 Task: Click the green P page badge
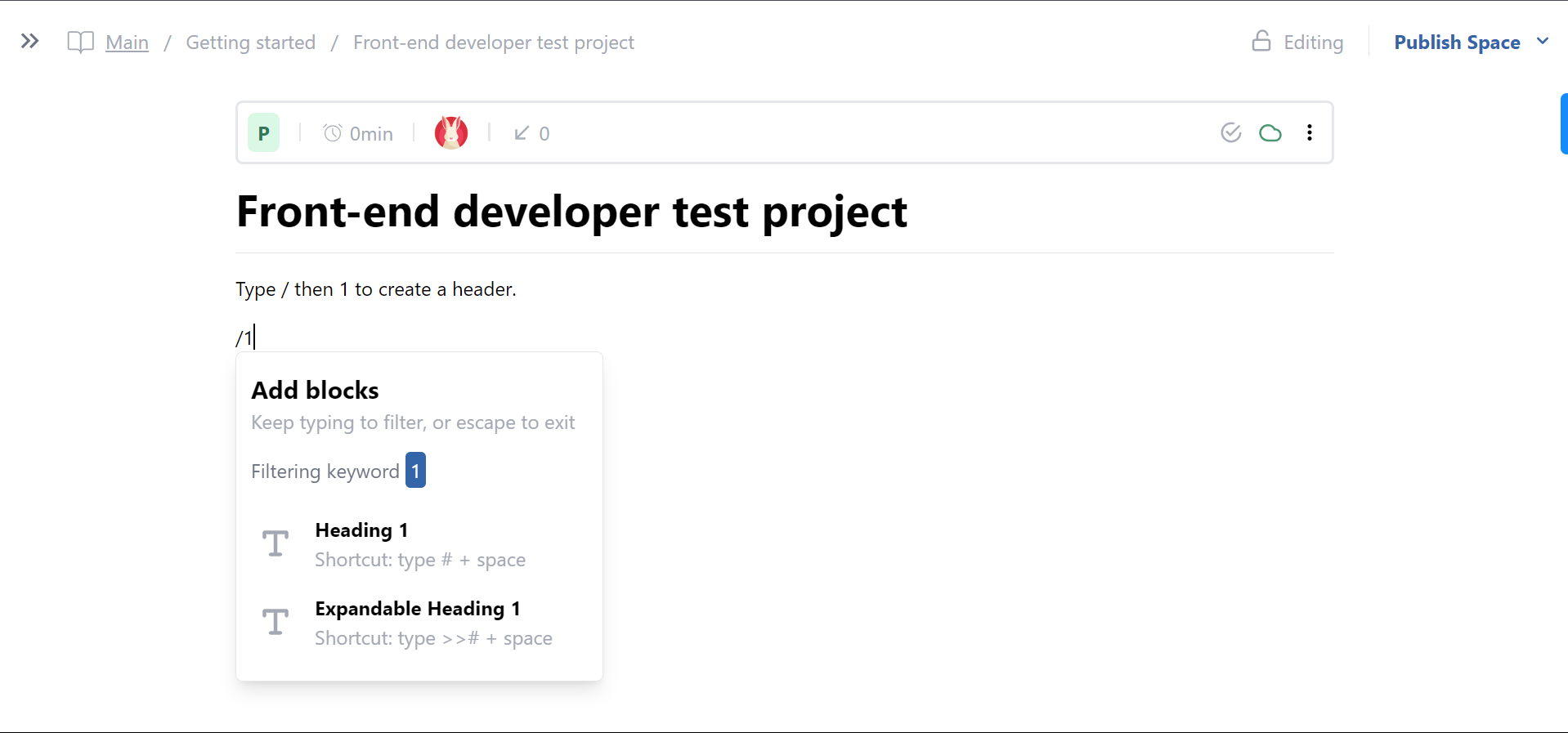pos(263,132)
